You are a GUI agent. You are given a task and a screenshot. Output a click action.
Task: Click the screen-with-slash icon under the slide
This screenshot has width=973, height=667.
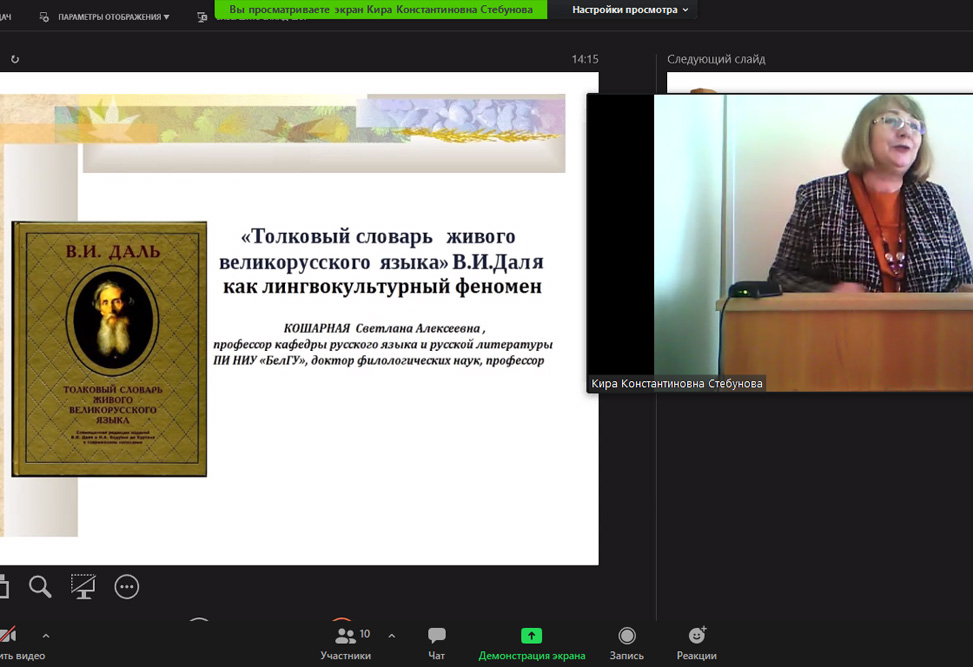pos(83,587)
